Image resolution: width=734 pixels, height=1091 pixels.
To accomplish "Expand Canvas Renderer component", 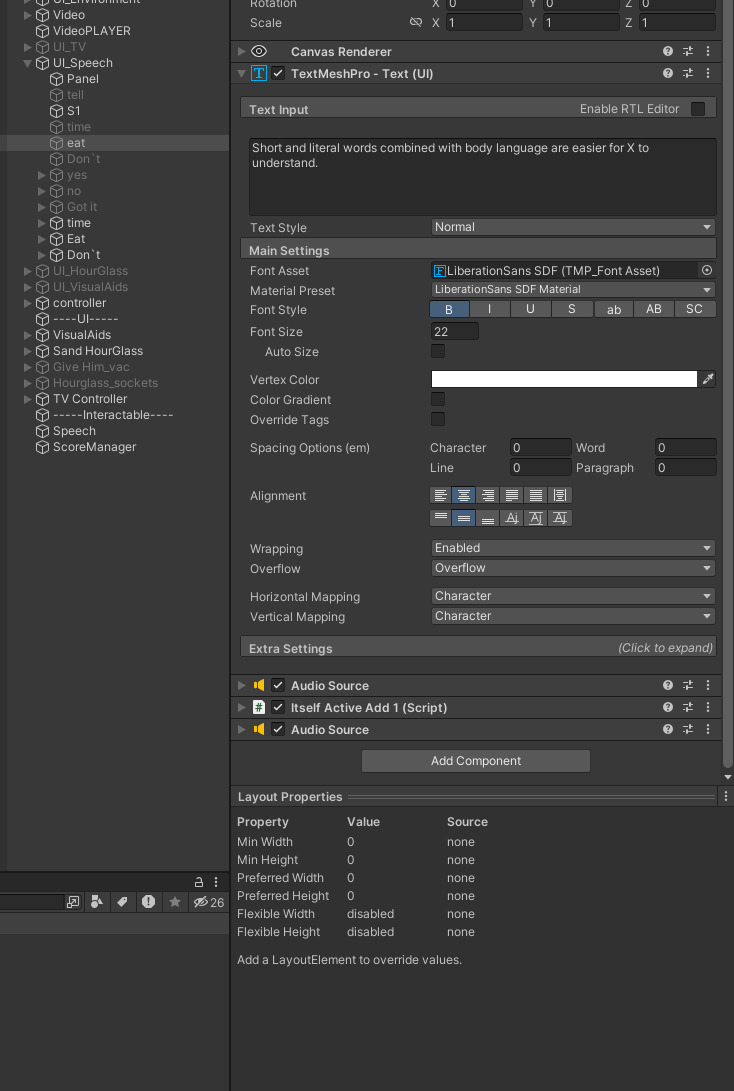I will [241, 51].
